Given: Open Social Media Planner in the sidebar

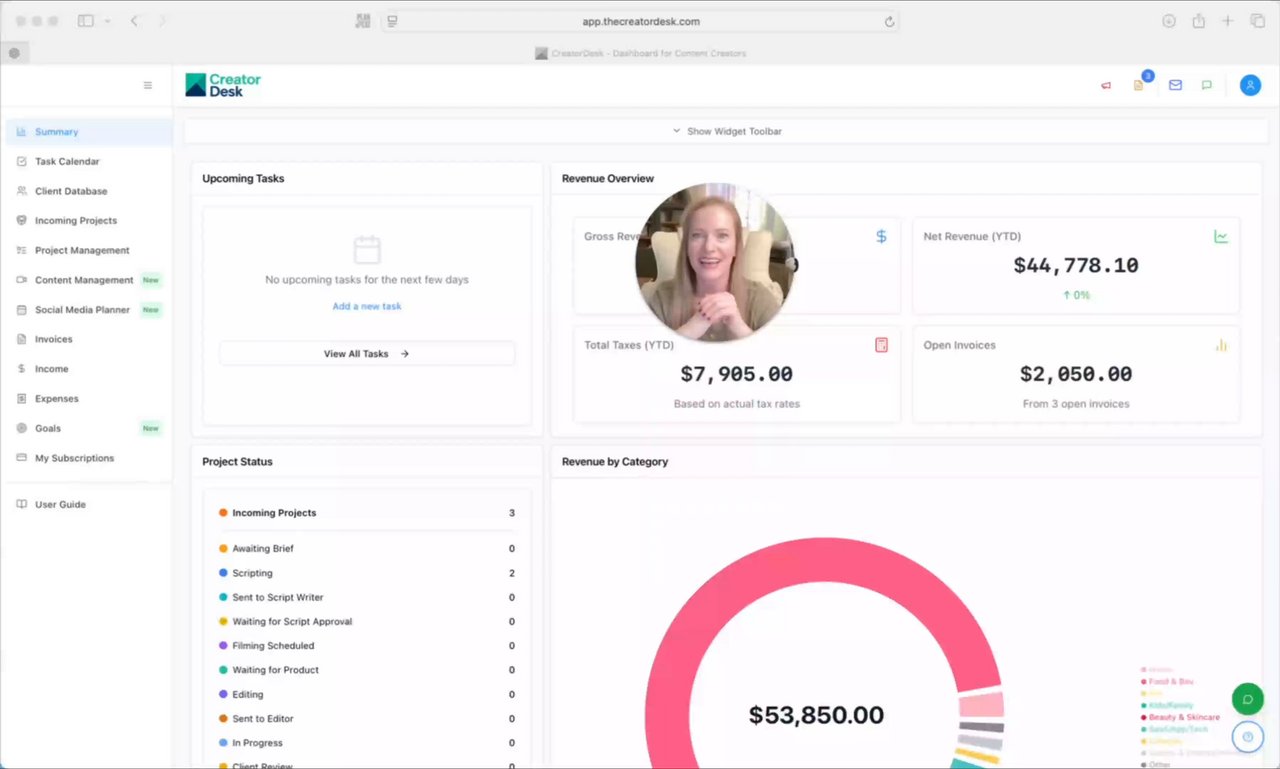Looking at the screenshot, I should [x=89, y=310].
